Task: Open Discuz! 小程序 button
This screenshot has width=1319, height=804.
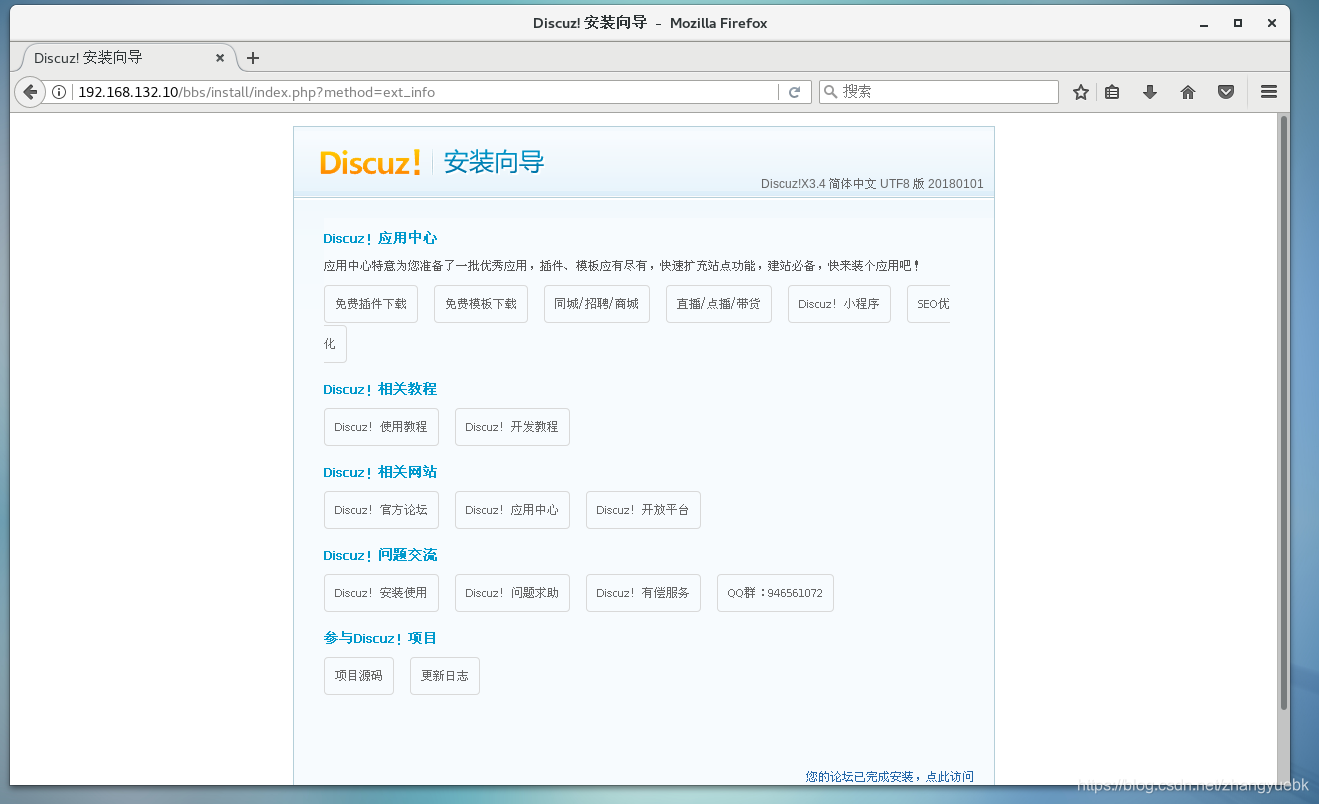Action: pyautogui.click(x=839, y=304)
